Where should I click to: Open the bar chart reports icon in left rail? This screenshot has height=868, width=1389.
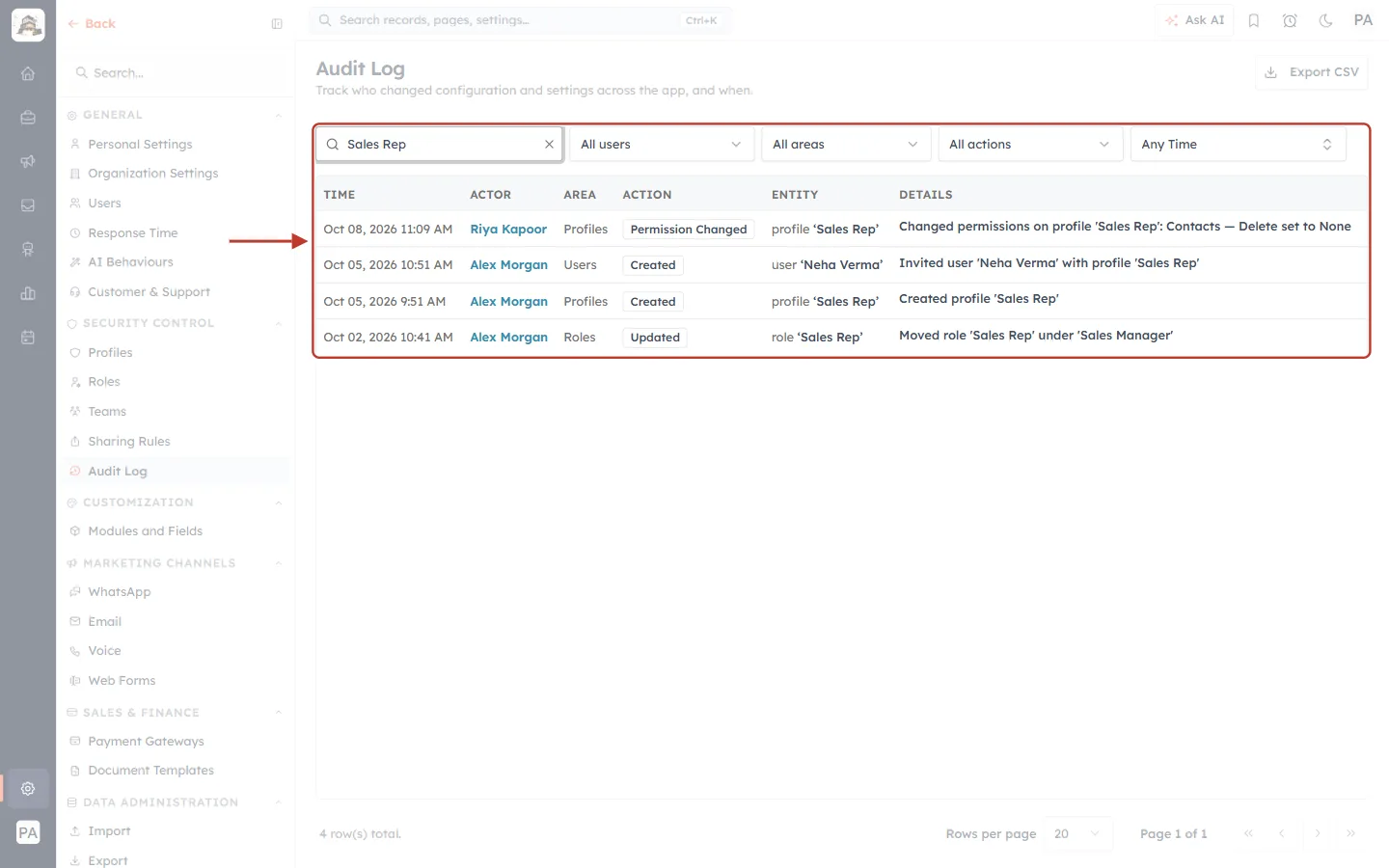[28, 293]
